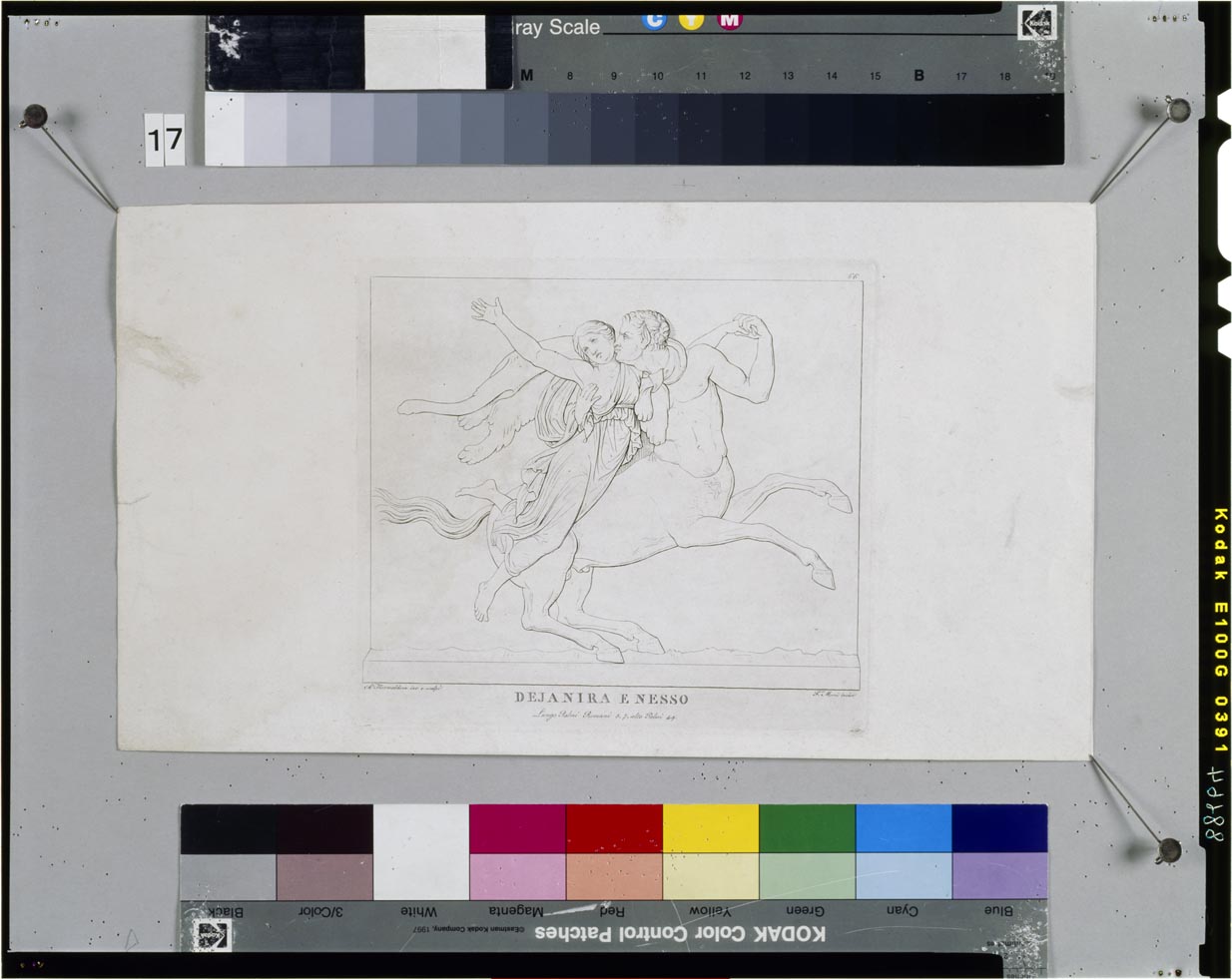
Task: Click the 'Red' patch label
Action: tap(611, 910)
